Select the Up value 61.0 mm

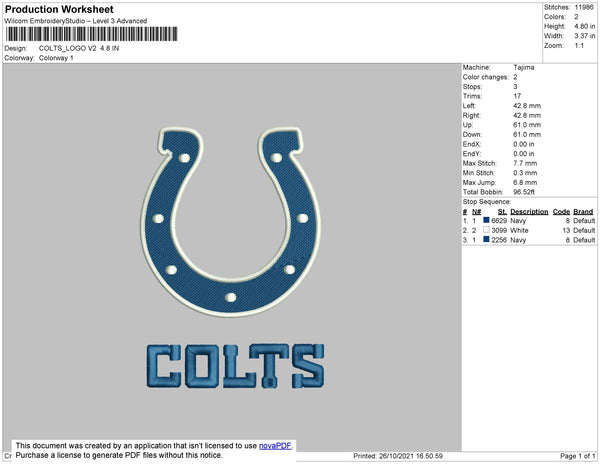(527, 125)
